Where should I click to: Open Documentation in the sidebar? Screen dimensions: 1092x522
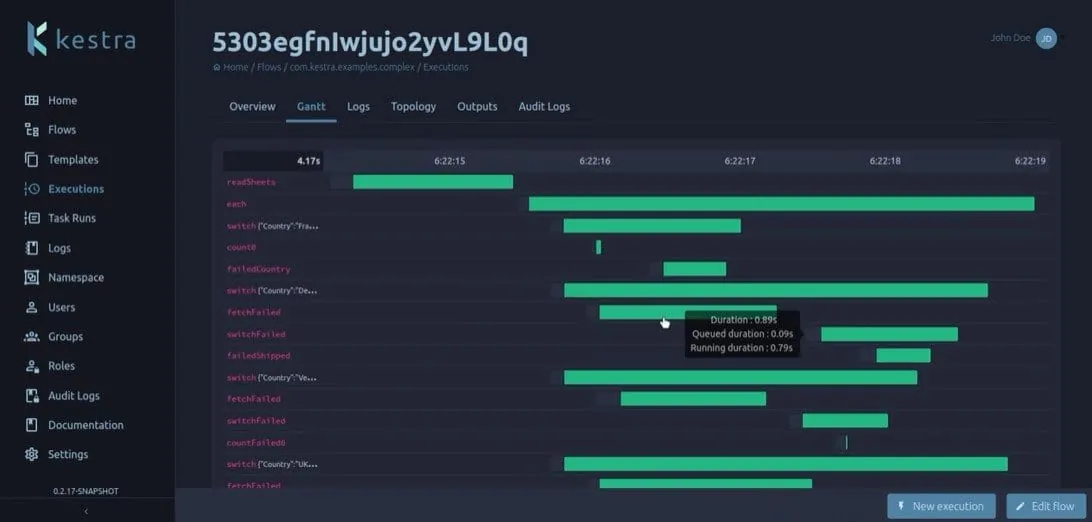coord(86,425)
